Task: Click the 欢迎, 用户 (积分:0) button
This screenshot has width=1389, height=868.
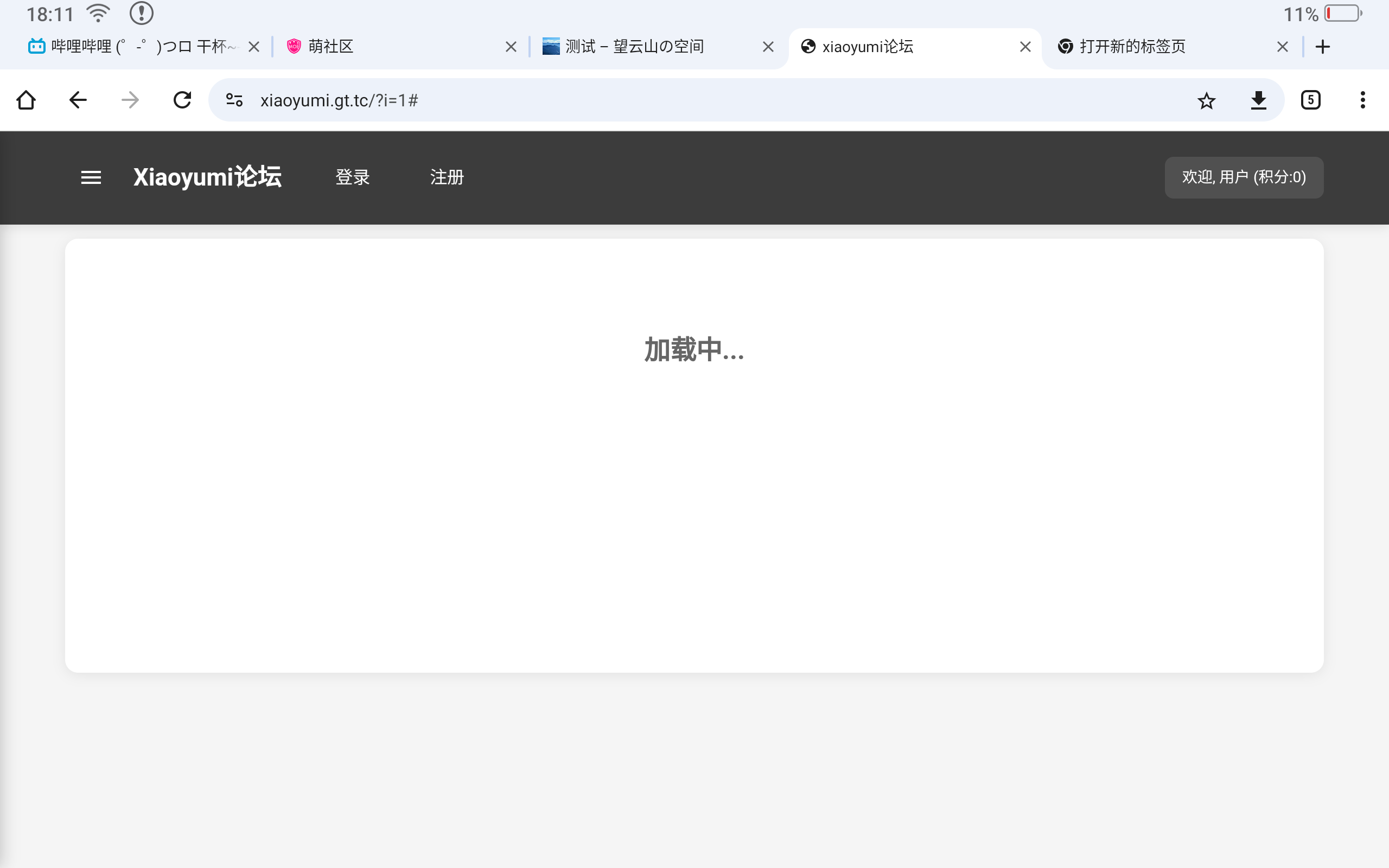Action: 1244,177
